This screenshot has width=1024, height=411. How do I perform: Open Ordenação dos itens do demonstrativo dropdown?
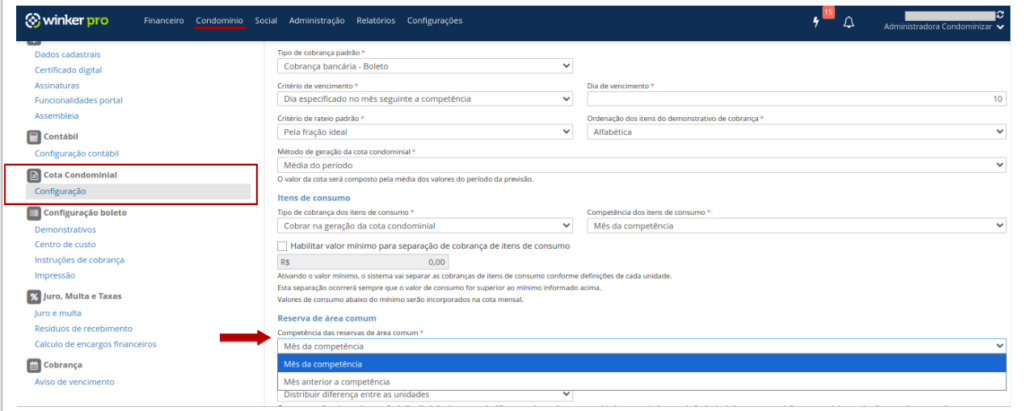(x=796, y=132)
